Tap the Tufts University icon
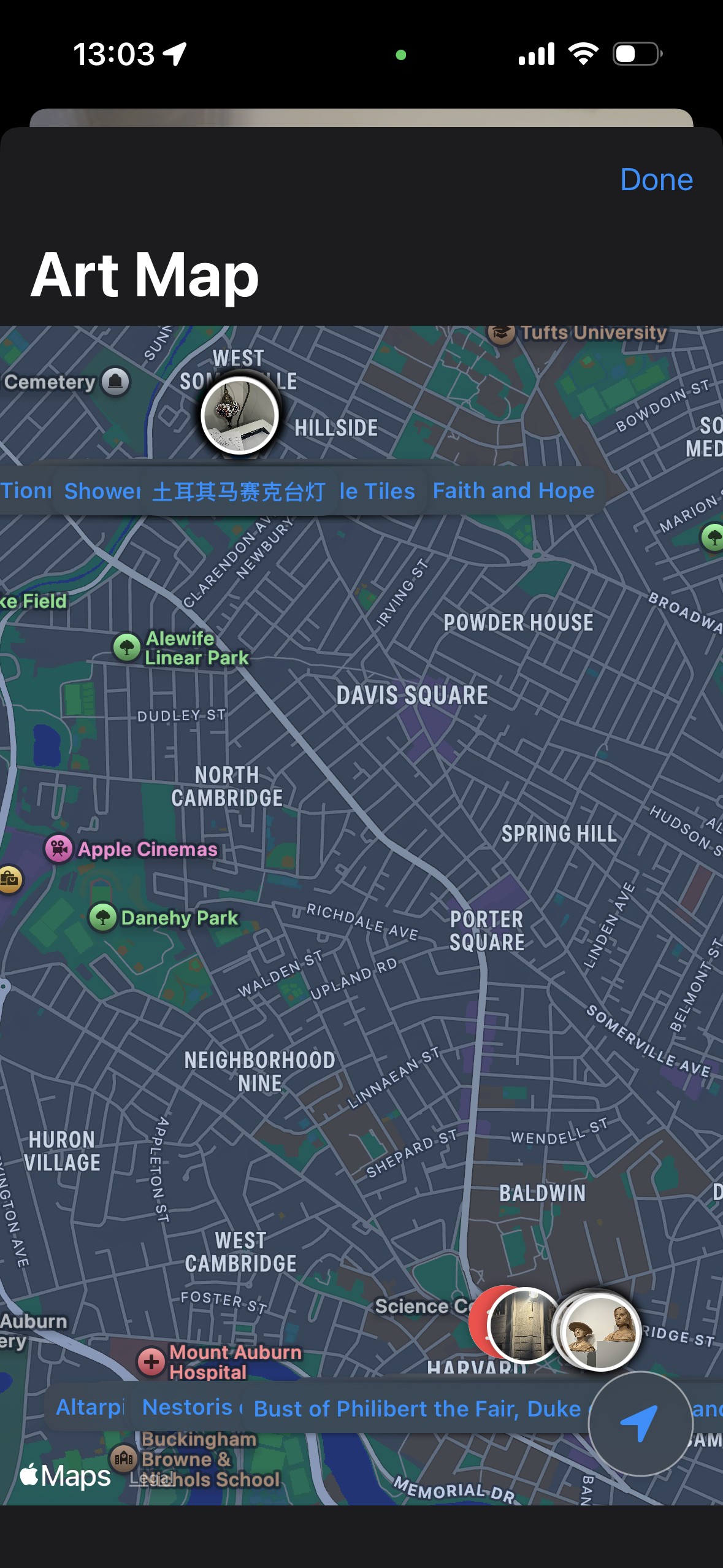The image size is (723, 1568). click(501, 333)
